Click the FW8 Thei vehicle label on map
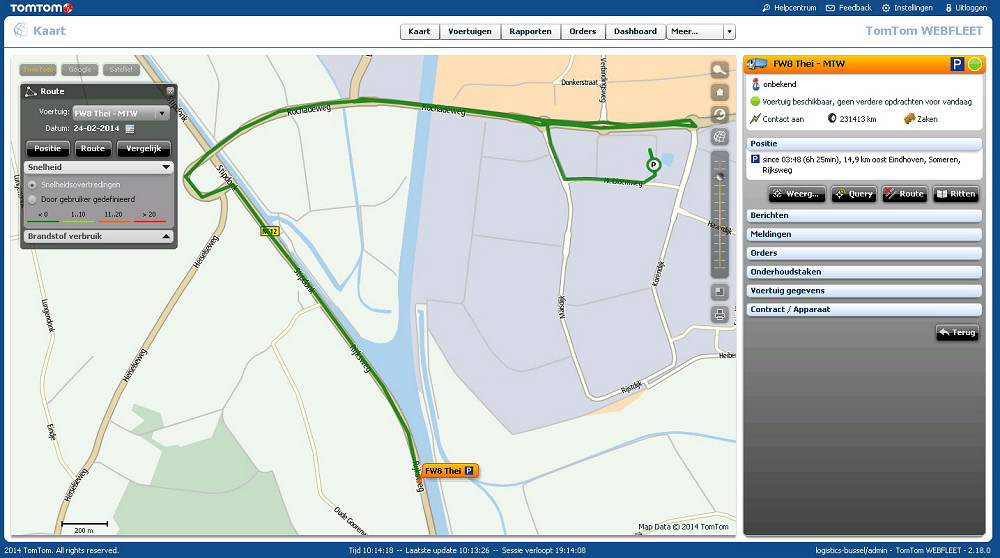The width and height of the screenshot is (1000, 558). tap(449, 471)
